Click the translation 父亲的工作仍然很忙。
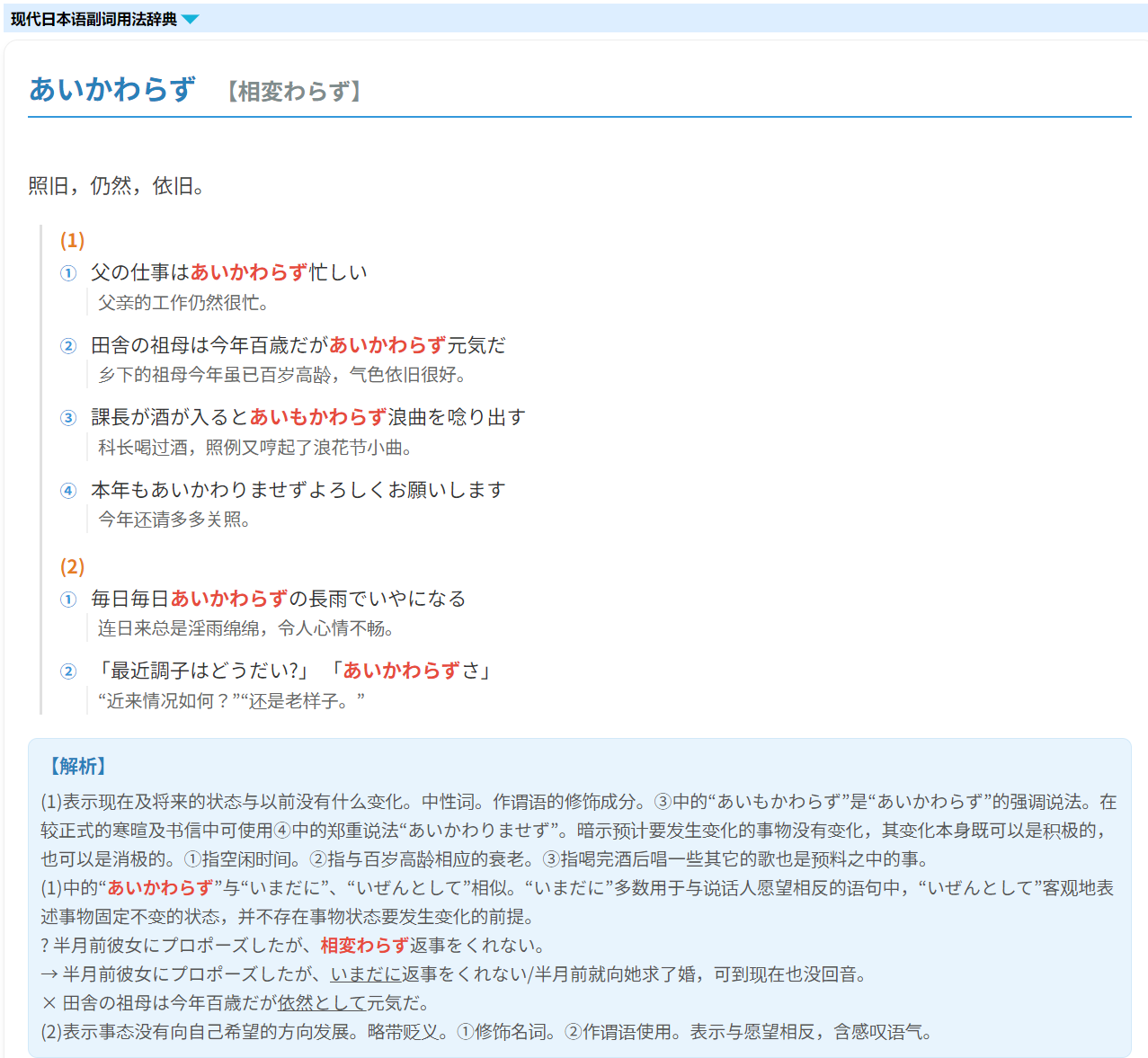 183,303
